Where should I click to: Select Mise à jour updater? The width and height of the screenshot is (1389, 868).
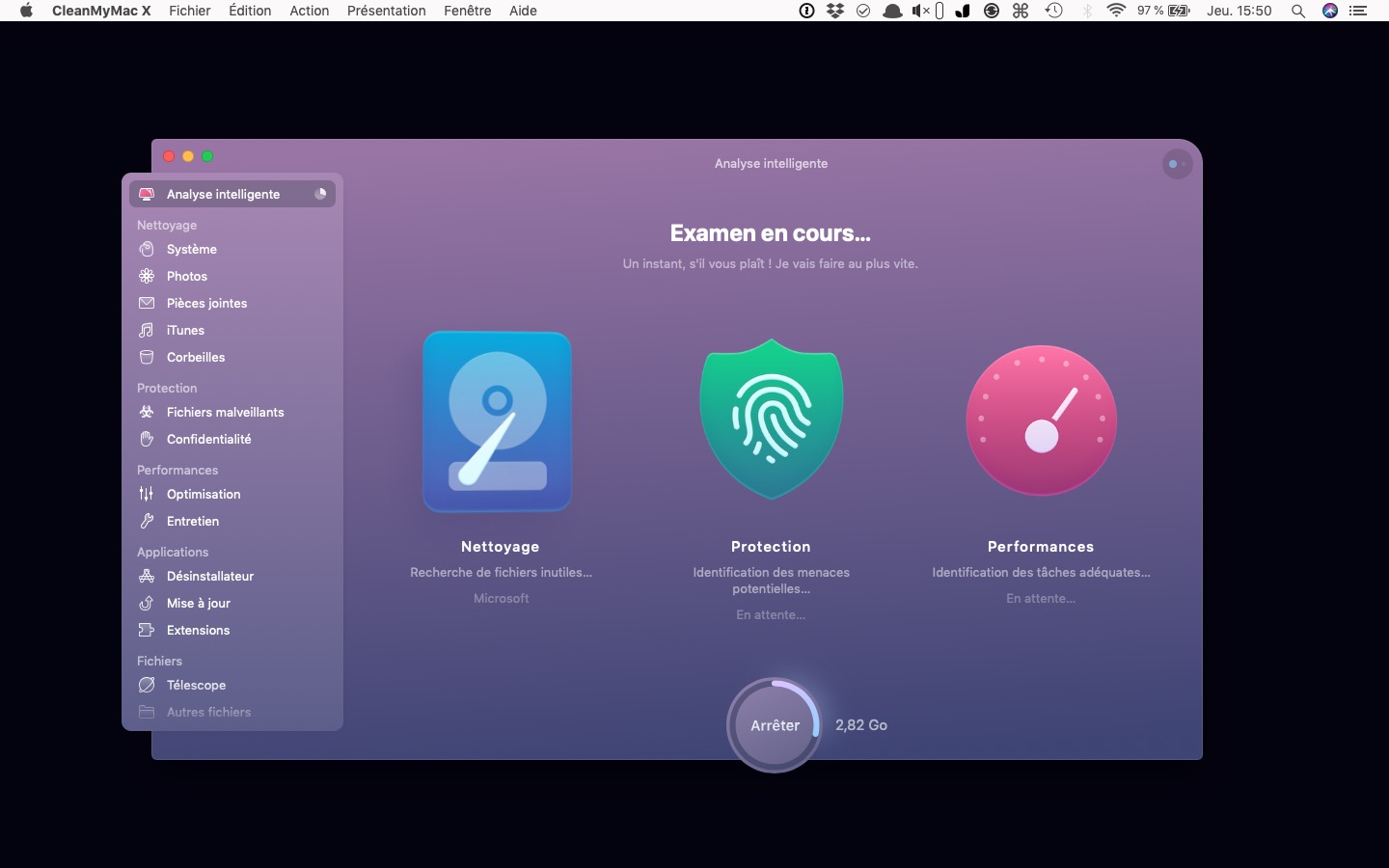tap(198, 604)
